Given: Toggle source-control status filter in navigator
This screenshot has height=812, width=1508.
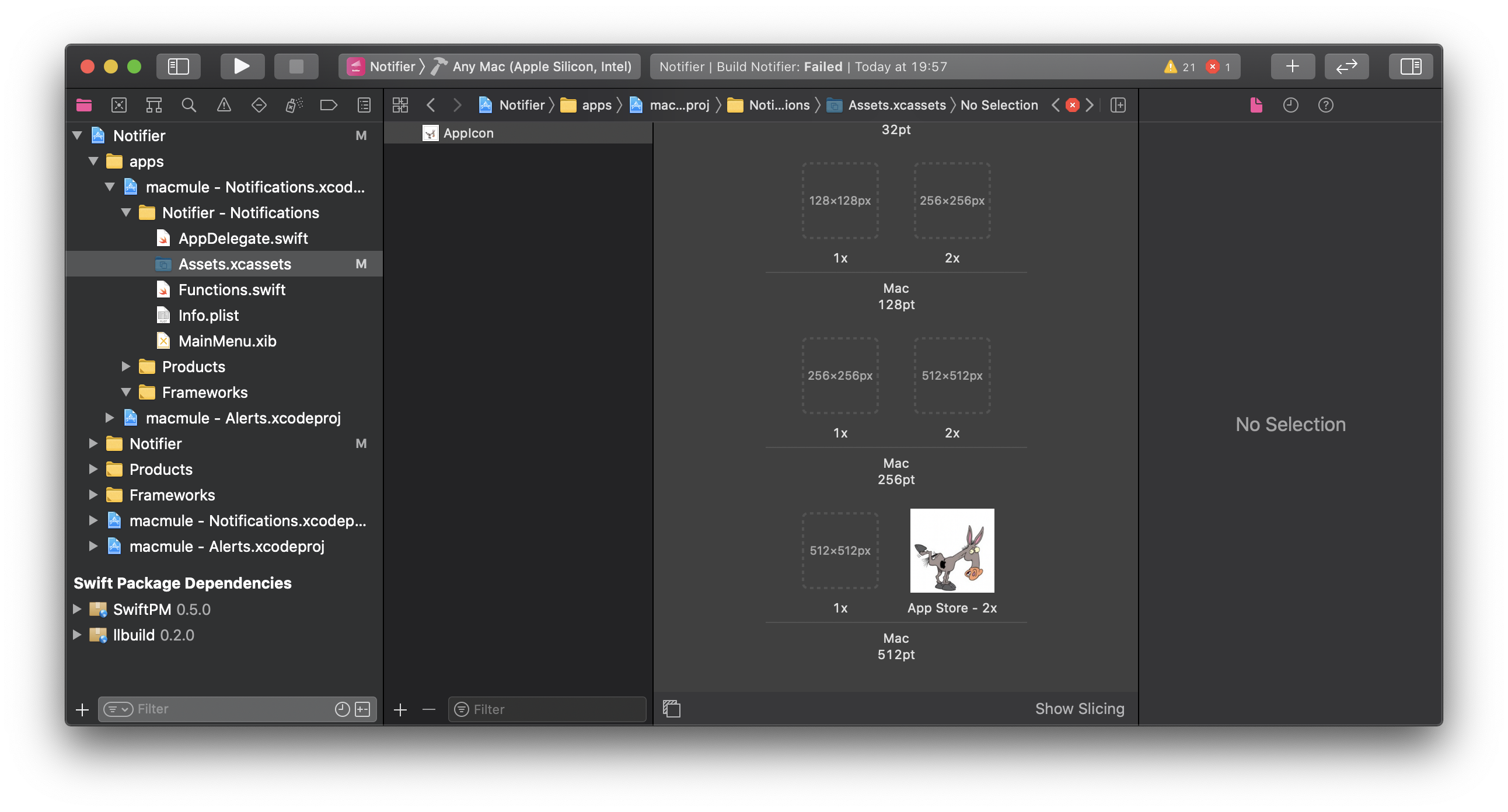Looking at the screenshot, I should (x=363, y=709).
